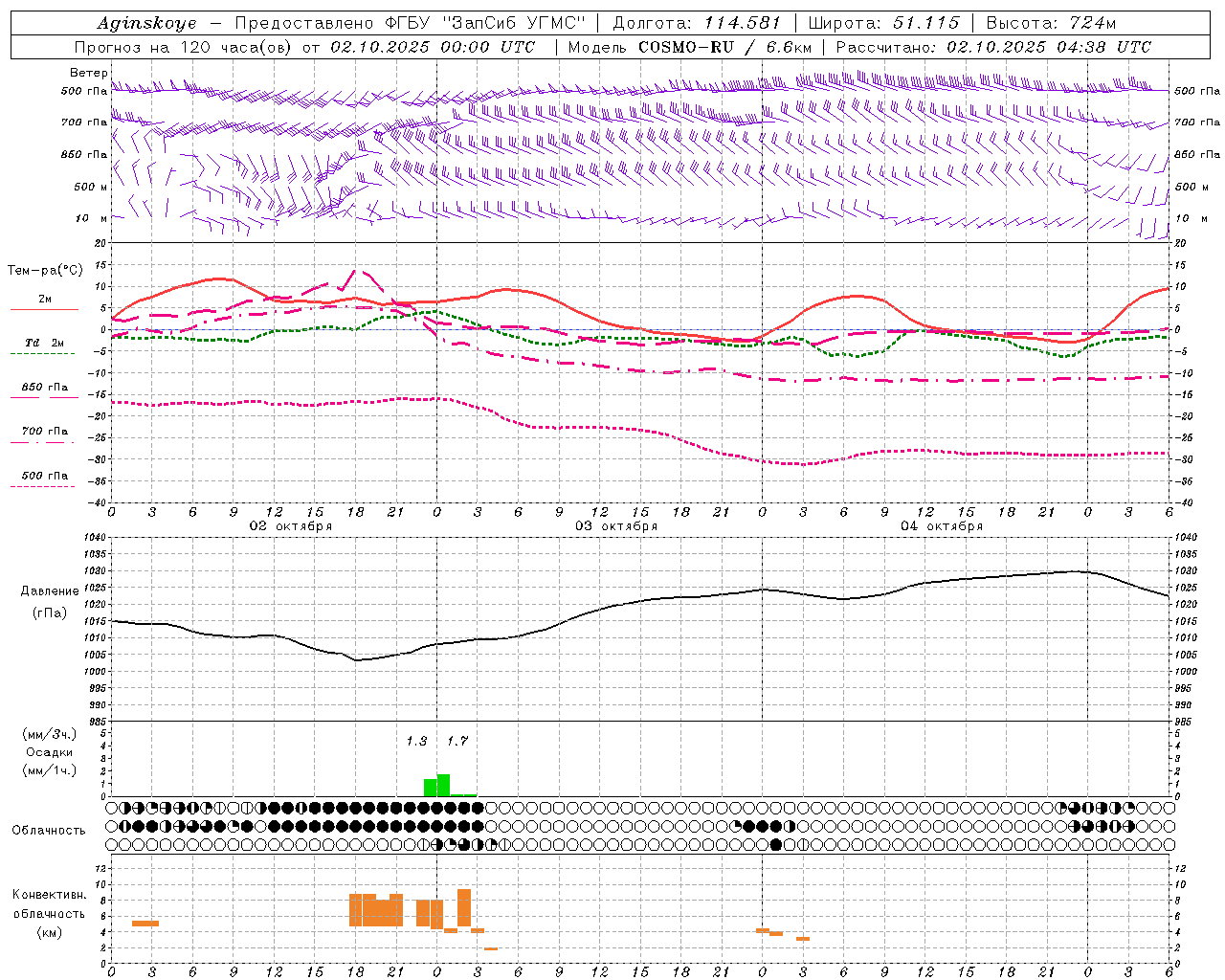Click the red "2м" temperature legend line

click(44, 308)
